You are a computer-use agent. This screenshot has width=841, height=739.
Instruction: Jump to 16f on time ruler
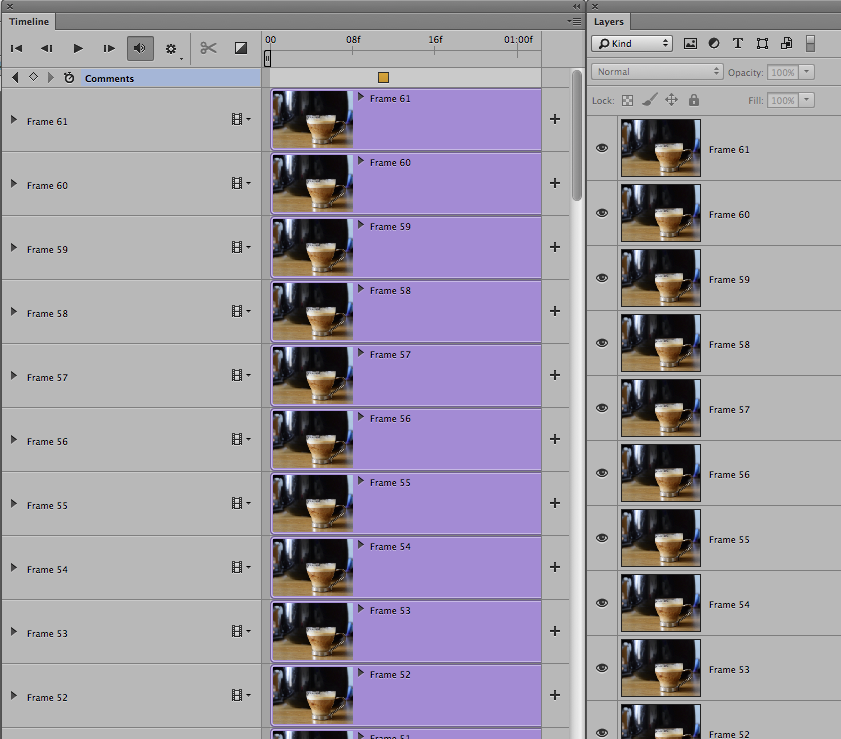(435, 40)
